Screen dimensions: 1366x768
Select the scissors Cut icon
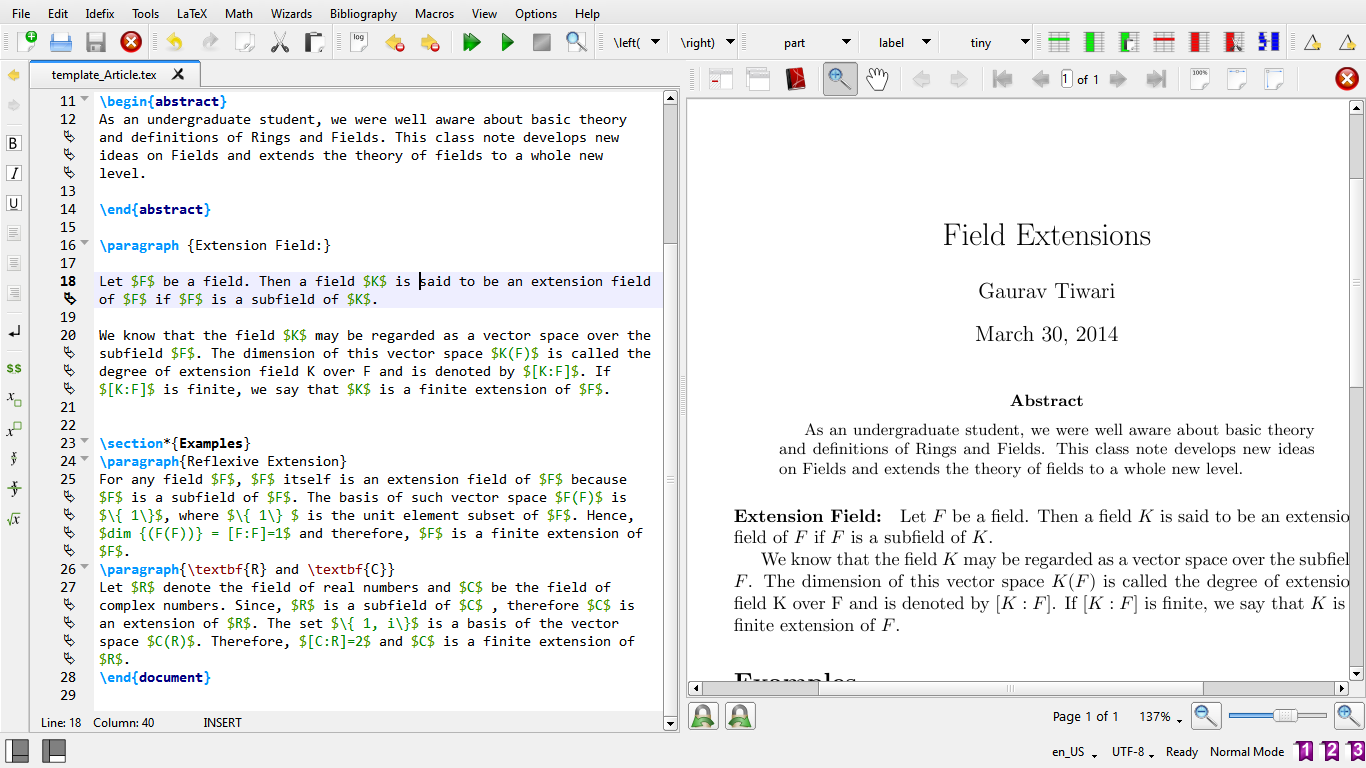[280, 42]
